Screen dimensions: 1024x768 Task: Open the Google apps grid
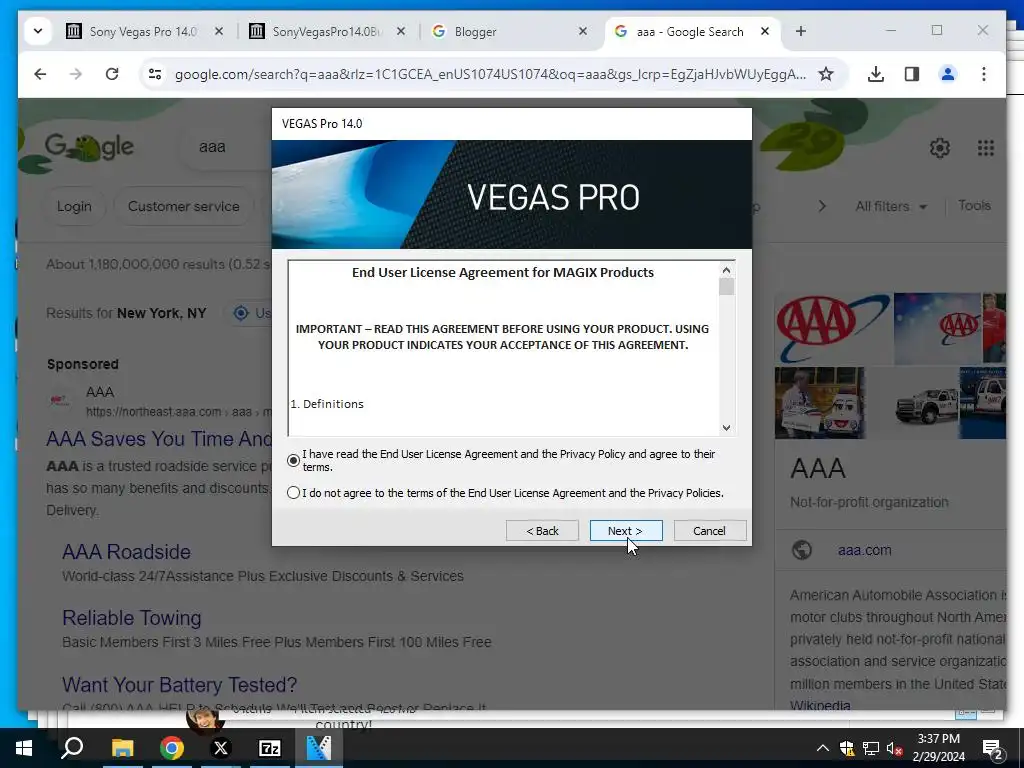[x=985, y=148]
